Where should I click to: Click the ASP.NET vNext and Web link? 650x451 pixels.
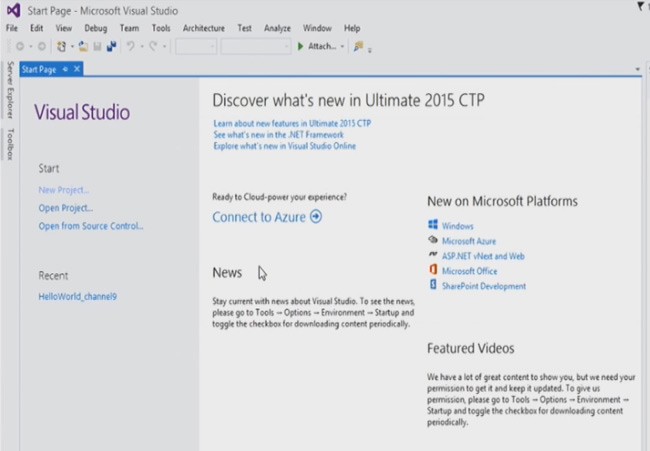[483, 256]
